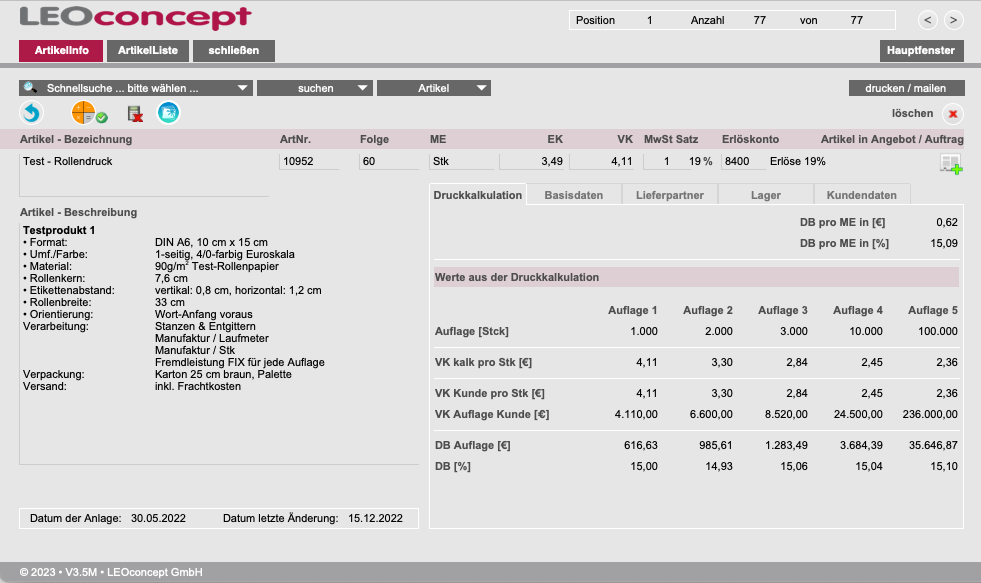Expand the suchen dropdown menu

coord(314,88)
